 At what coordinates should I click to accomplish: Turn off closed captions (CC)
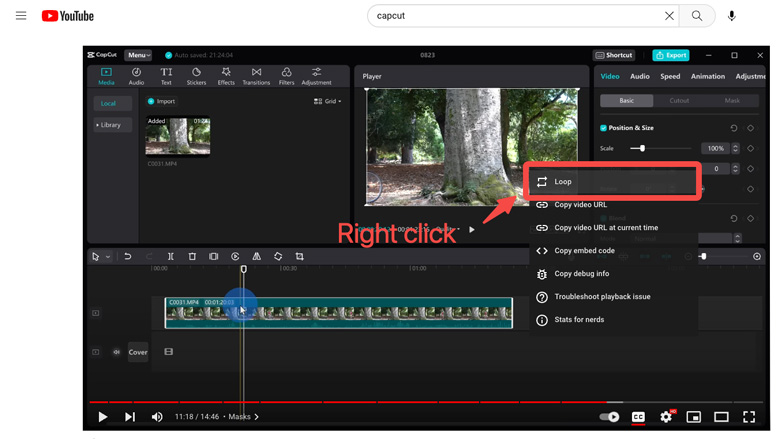[638, 417]
